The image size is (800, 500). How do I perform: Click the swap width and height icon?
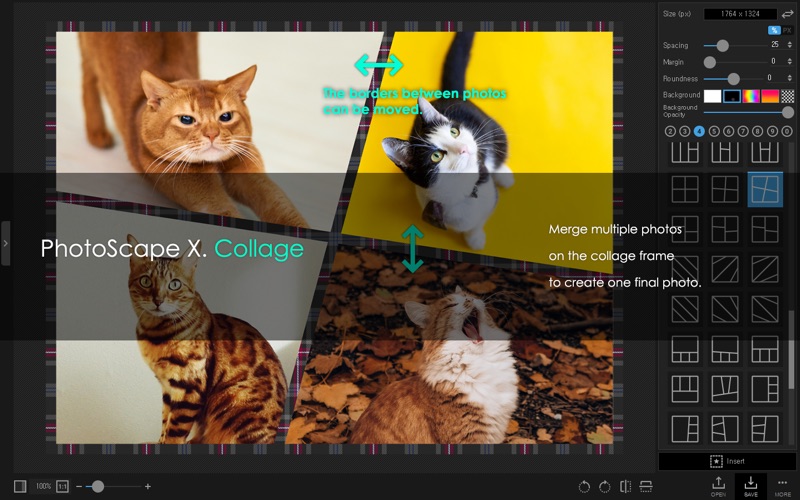pos(787,14)
